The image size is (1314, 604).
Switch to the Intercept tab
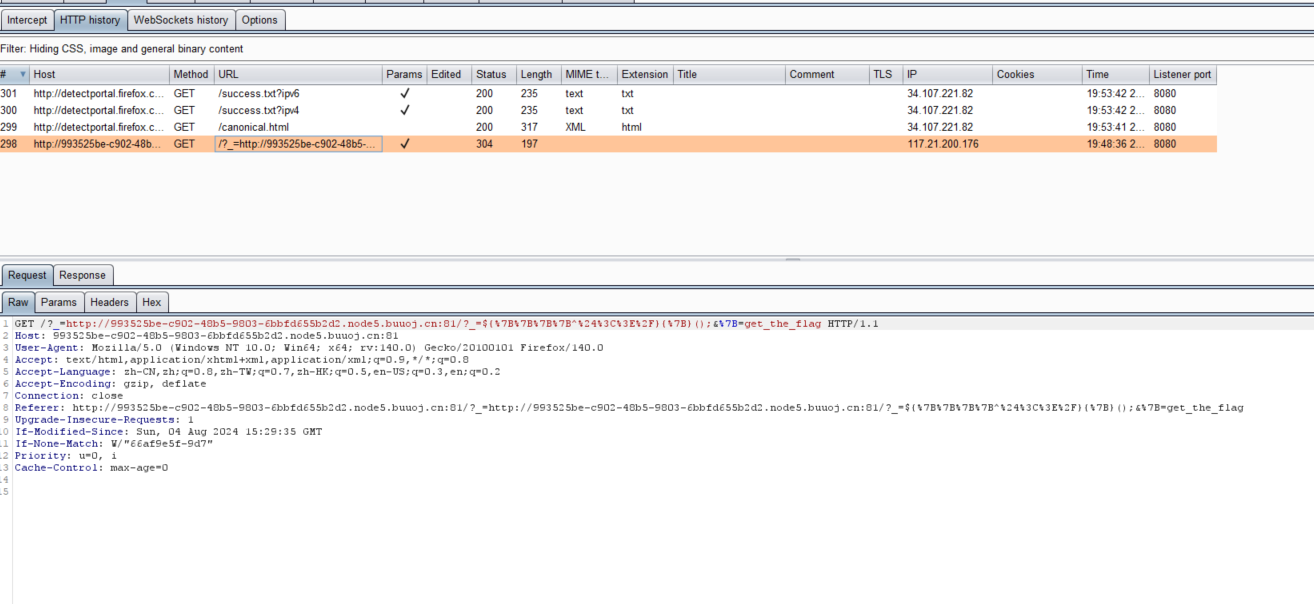(x=27, y=20)
